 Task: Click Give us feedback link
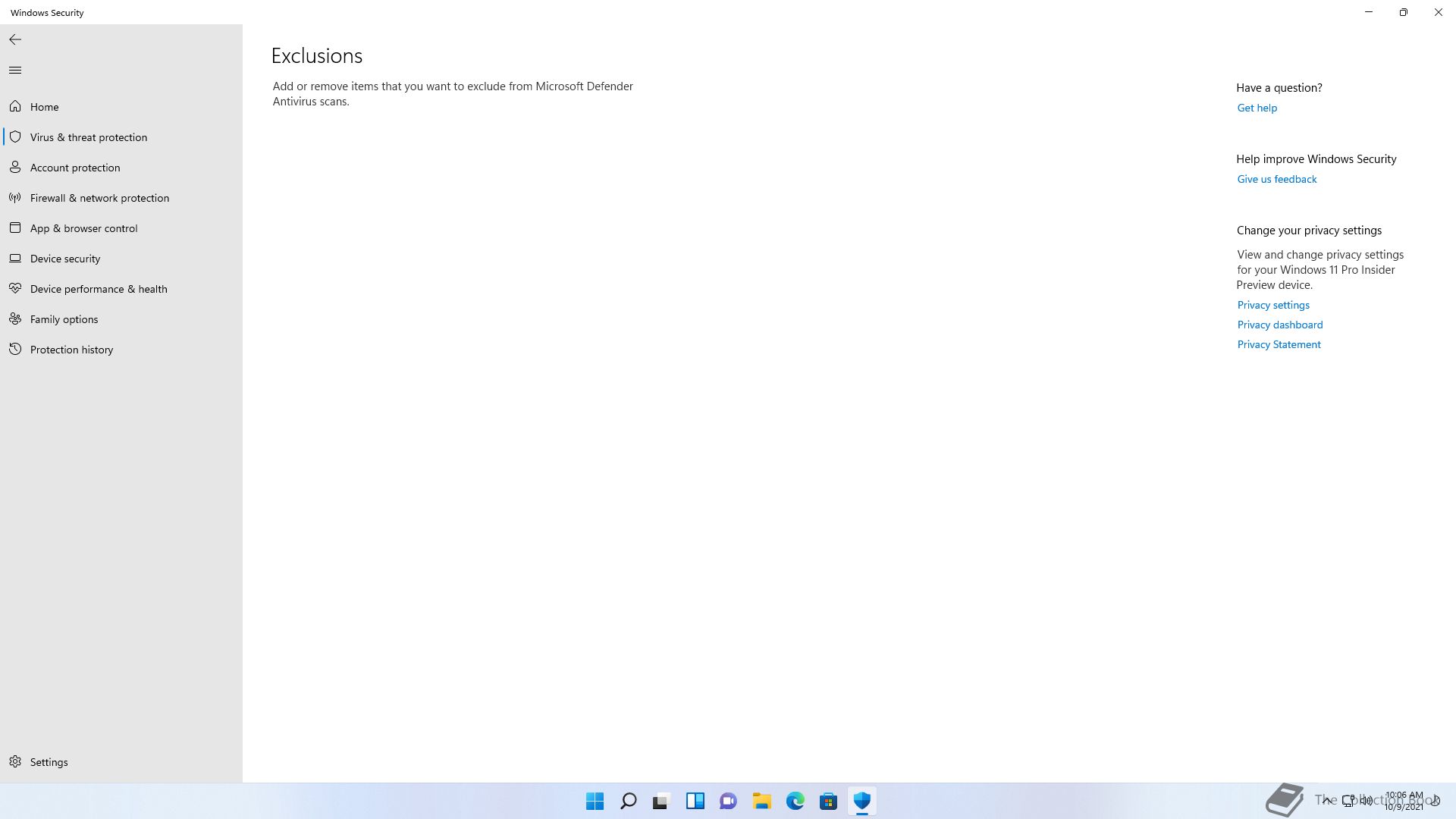(1276, 179)
